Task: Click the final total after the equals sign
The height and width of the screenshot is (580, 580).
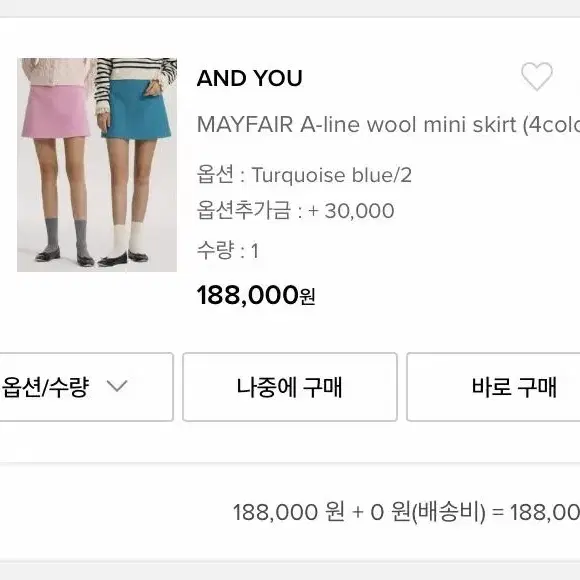Action: click(x=545, y=513)
